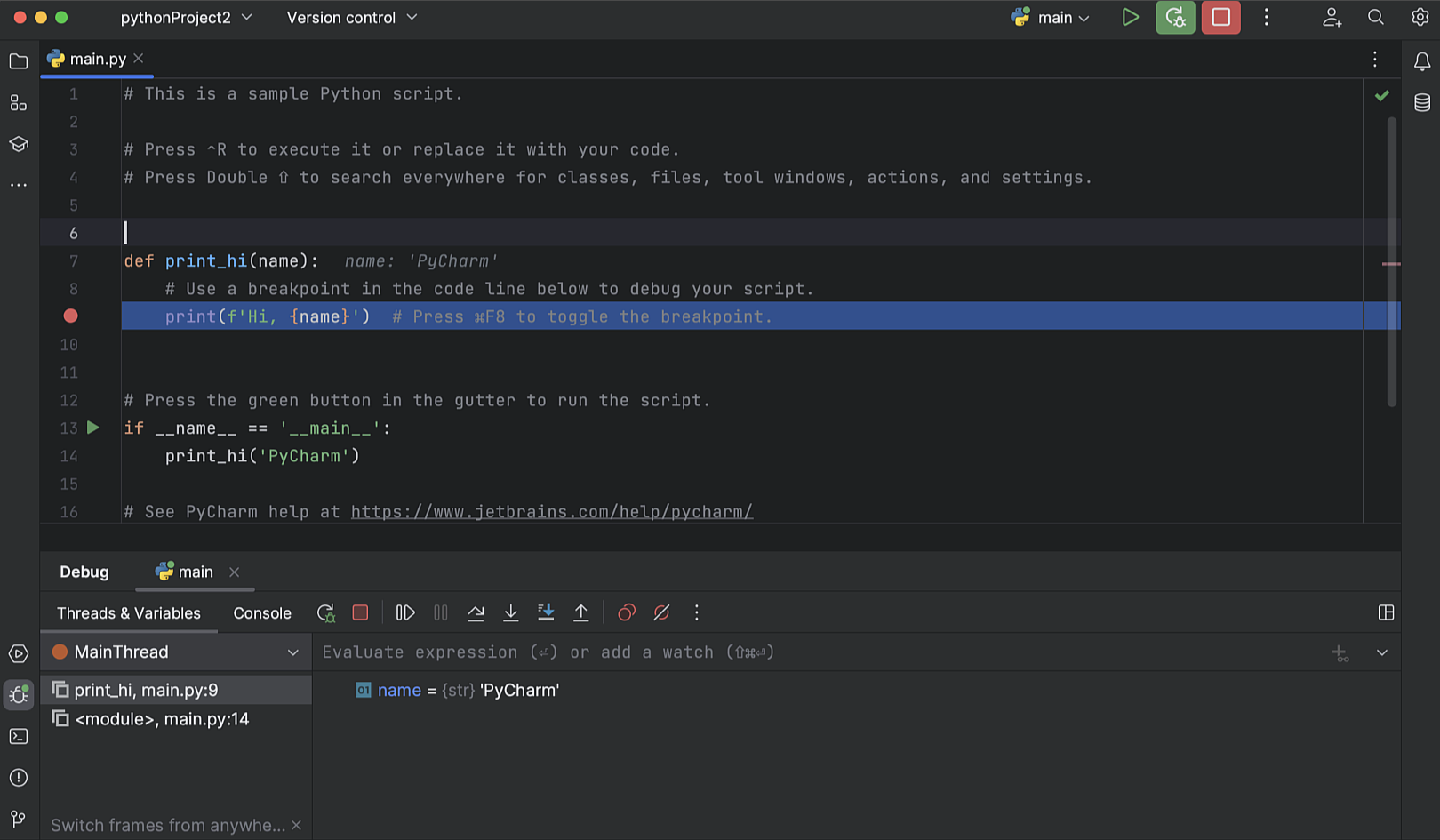Open View Breakpoints dialog
1440x840 pixels.
coord(626,612)
